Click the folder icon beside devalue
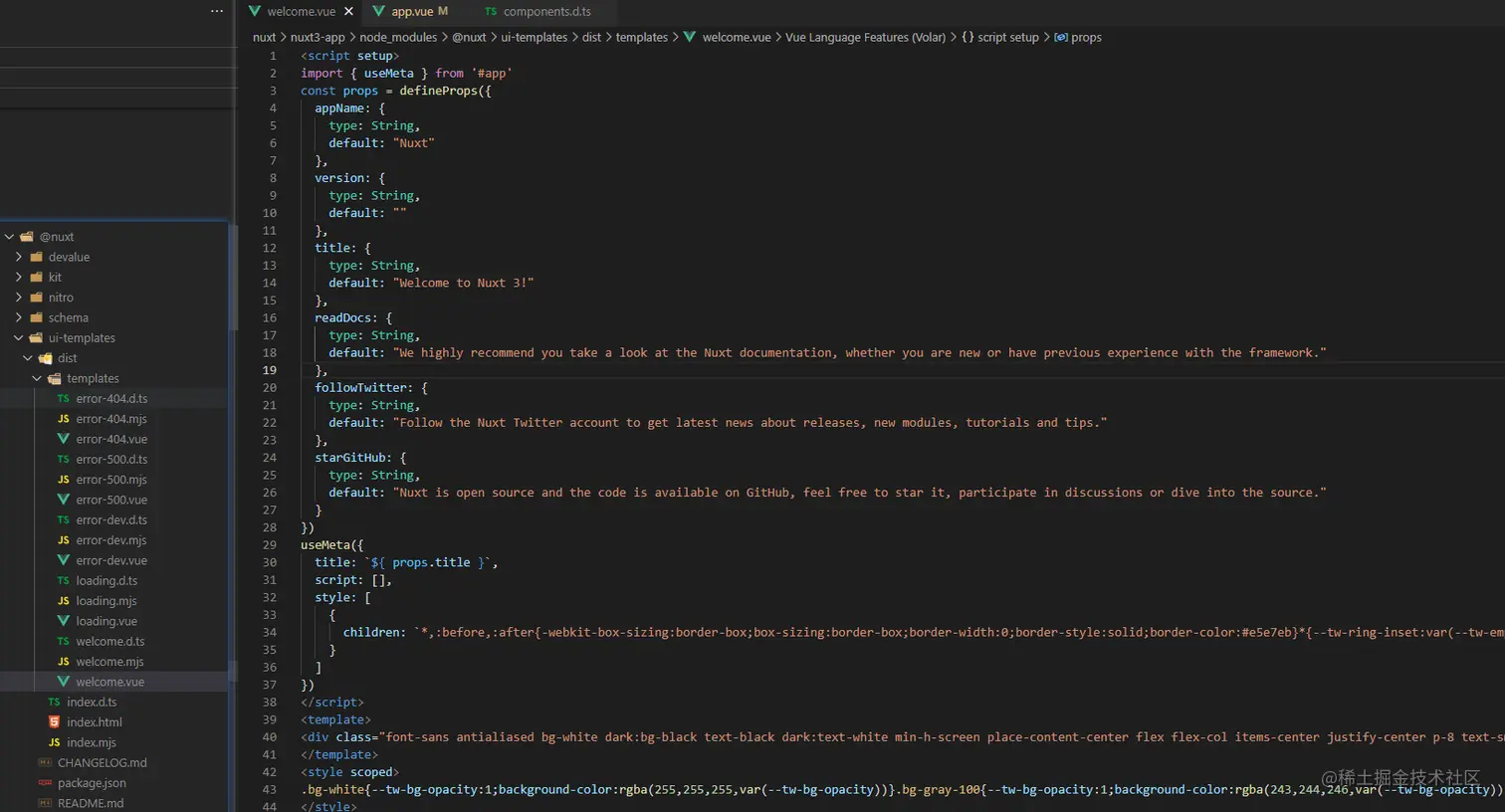1505x812 pixels. pos(37,257)
